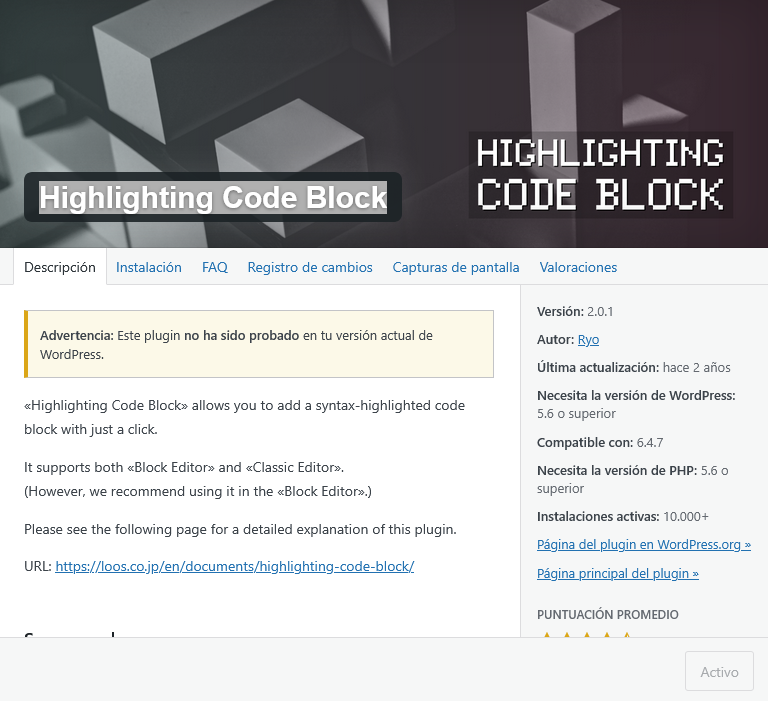Follow the Página principal del plugin link
The height and width of the screenshot is (701, 768).
[x=617, y=574]
